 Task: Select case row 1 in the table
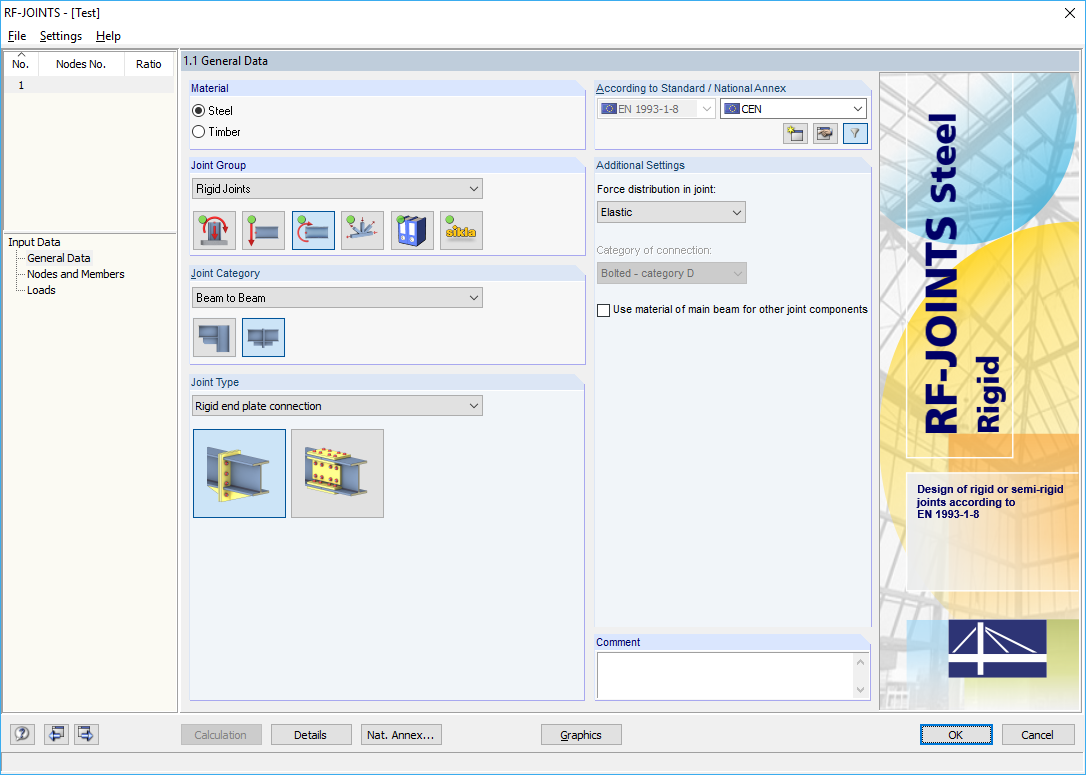(x=89, y=85)
